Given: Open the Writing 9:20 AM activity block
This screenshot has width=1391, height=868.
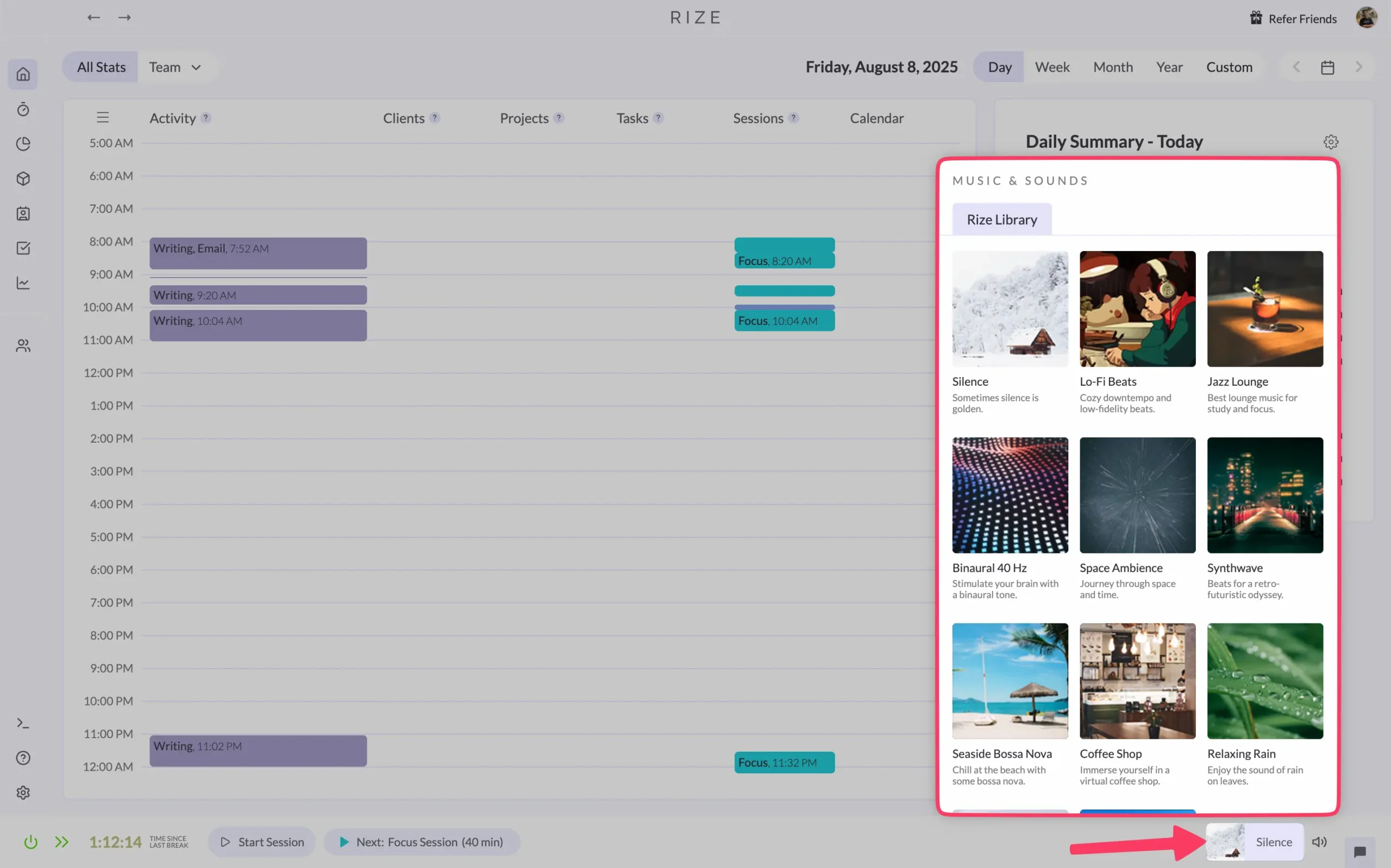Looking at the screenshot, I should [x=258, y=295].
